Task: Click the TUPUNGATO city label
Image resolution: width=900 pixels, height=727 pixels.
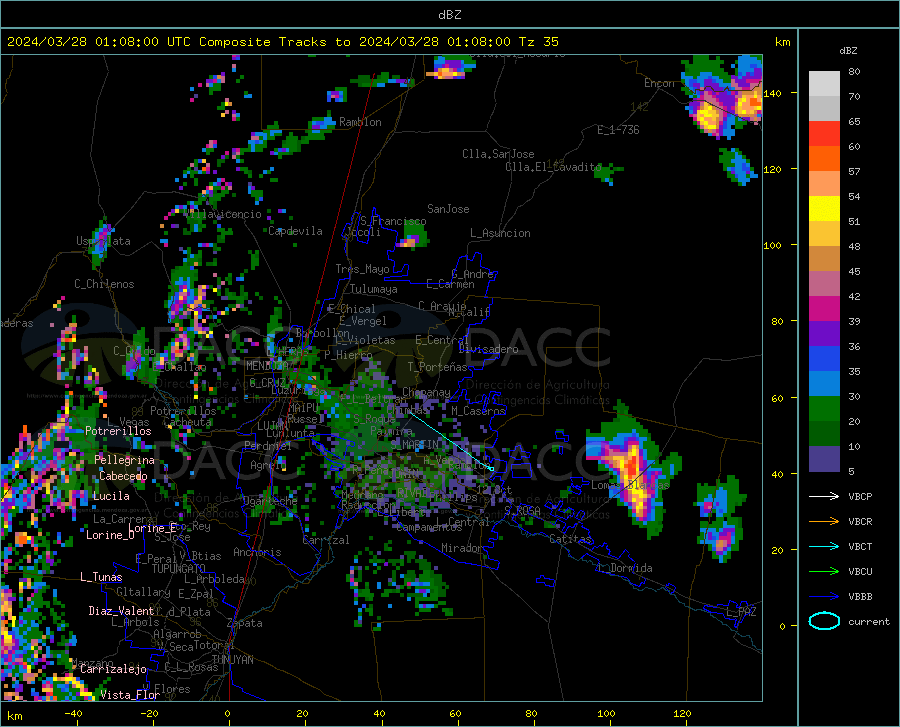Action: click(179, 569)
